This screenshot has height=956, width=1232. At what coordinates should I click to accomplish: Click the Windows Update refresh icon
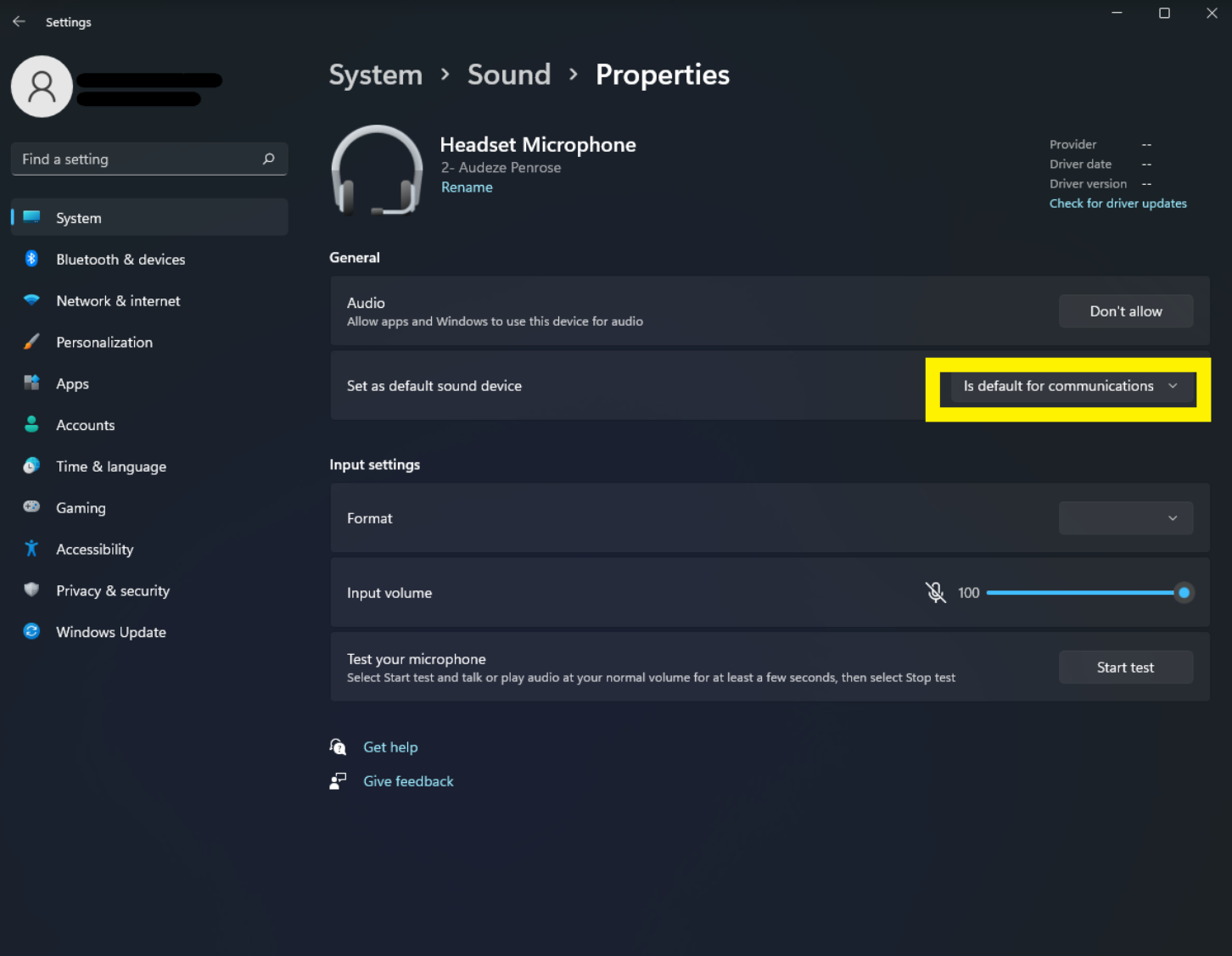31,631
